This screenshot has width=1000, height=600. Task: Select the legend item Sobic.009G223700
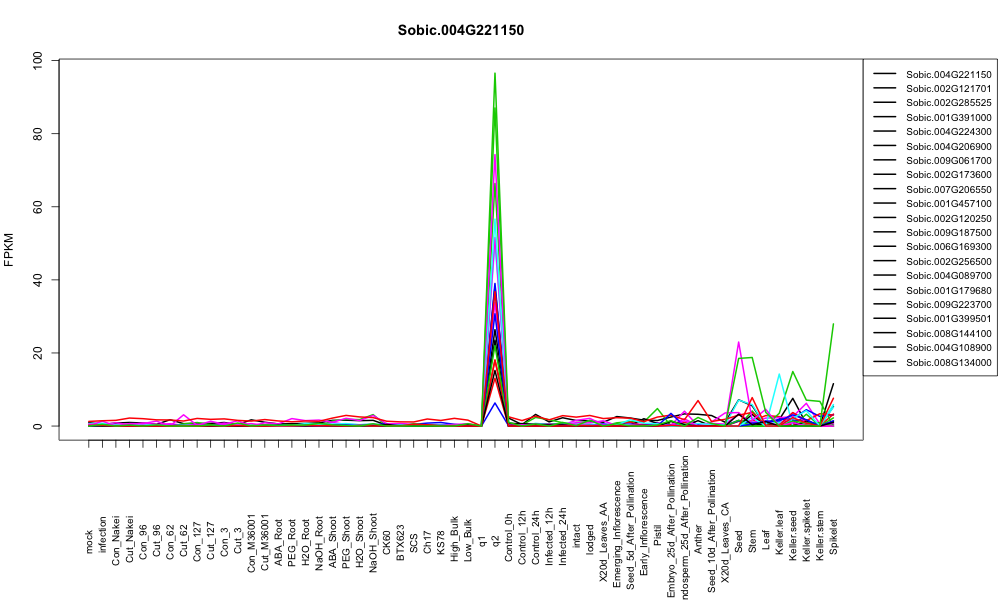pos(948,304)
